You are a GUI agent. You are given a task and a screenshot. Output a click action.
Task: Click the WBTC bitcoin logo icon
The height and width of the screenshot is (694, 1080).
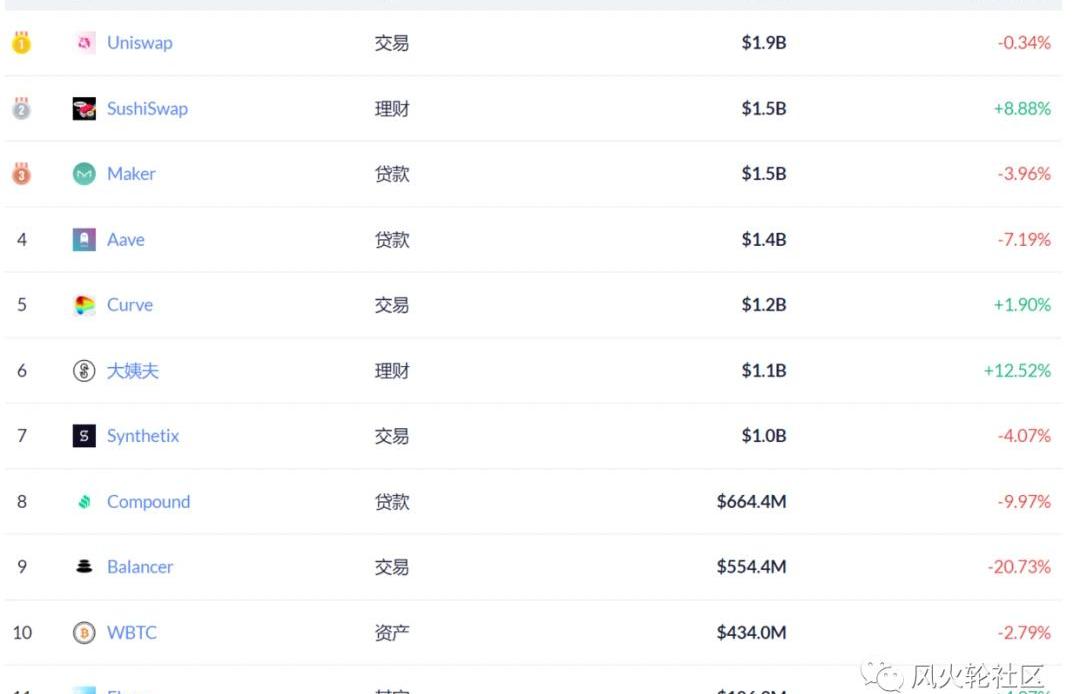point(84,633)
